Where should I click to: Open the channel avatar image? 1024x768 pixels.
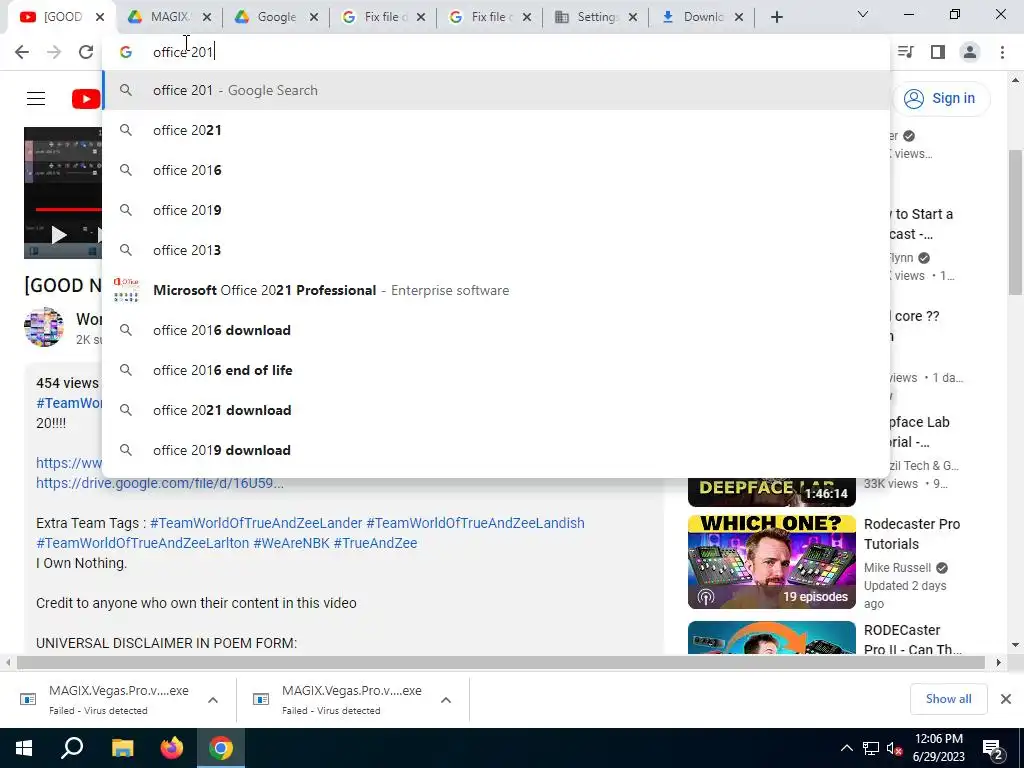[44, 327]
